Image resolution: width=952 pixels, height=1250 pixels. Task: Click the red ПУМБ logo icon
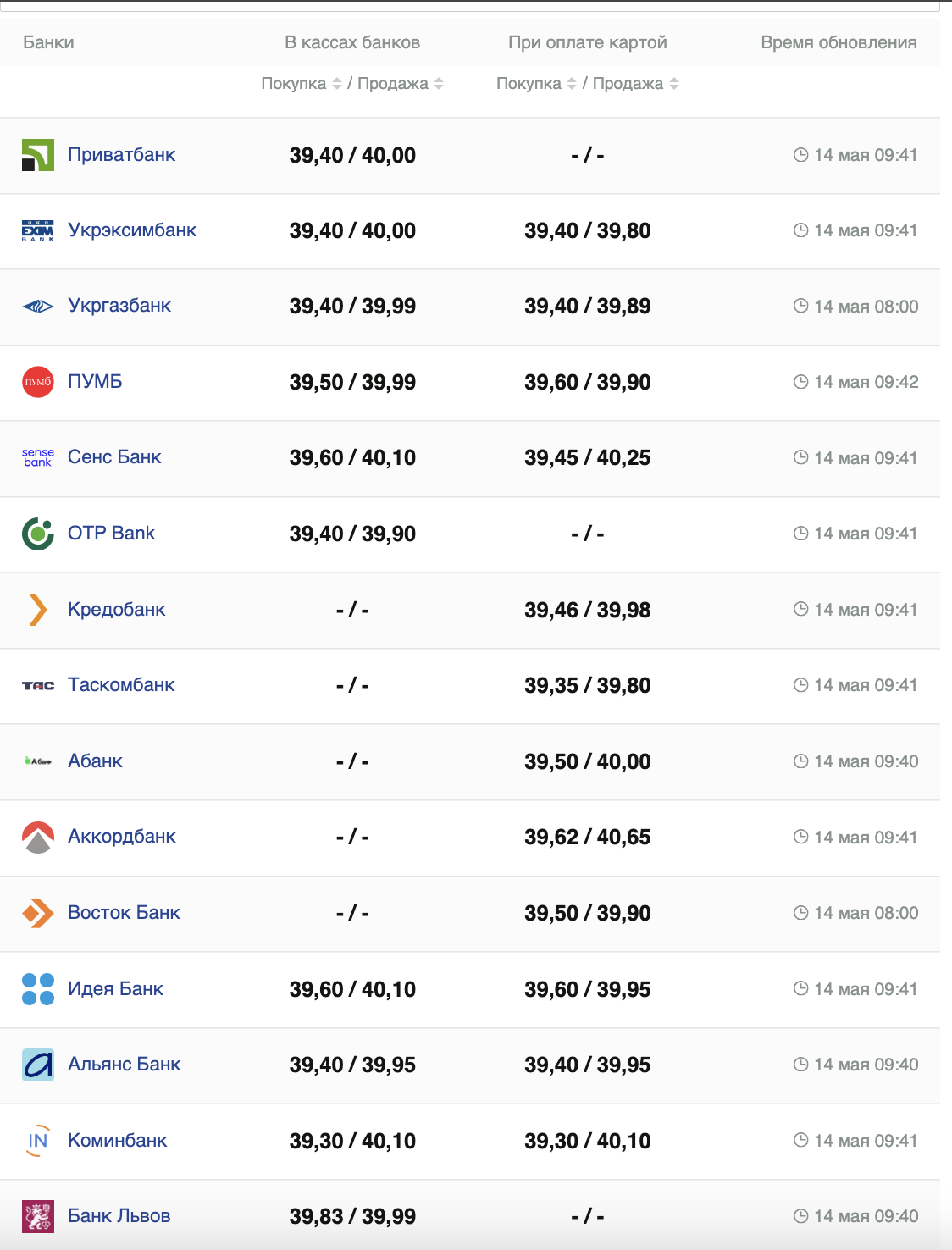(38, 382)
